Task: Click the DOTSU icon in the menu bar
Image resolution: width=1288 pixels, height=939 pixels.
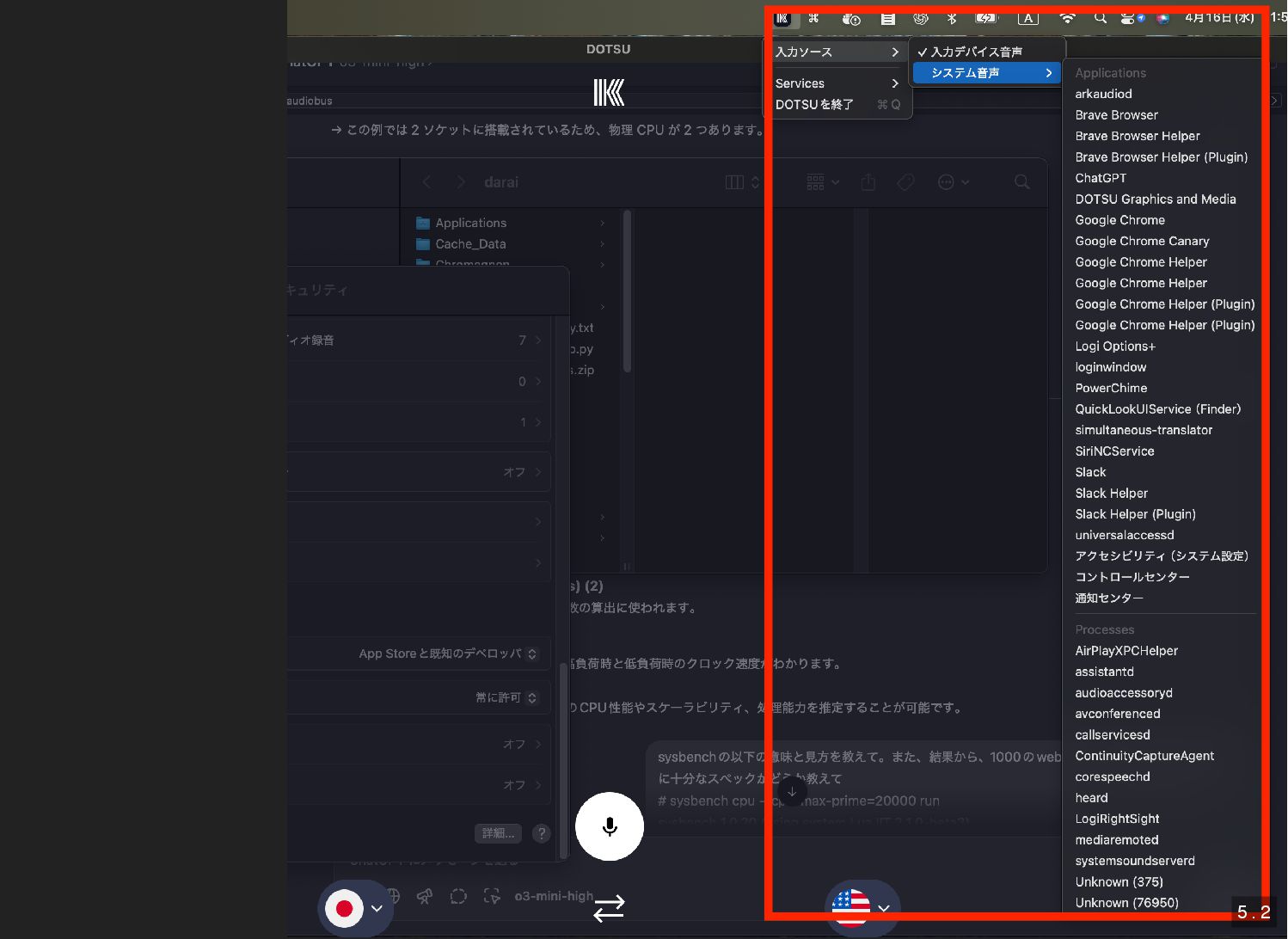Action: tap(782, 17)
